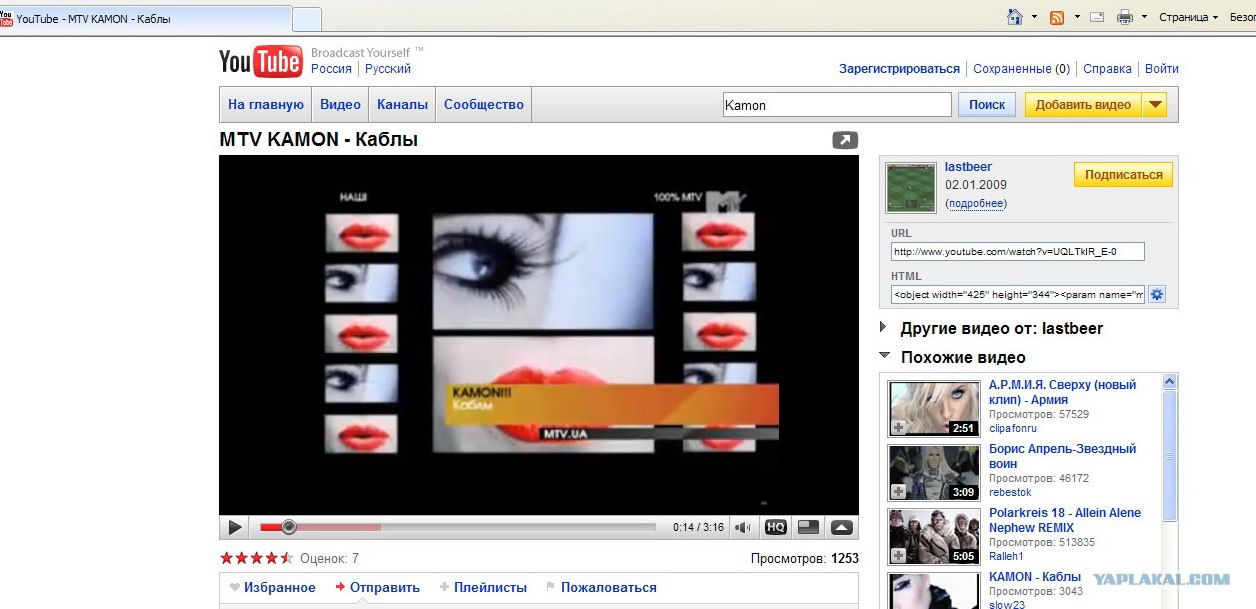This screenshot has height=609, width=1256.
Task: Open the А.Р.М.И.Я. Сверху video title link
Action: [1062, 392]
